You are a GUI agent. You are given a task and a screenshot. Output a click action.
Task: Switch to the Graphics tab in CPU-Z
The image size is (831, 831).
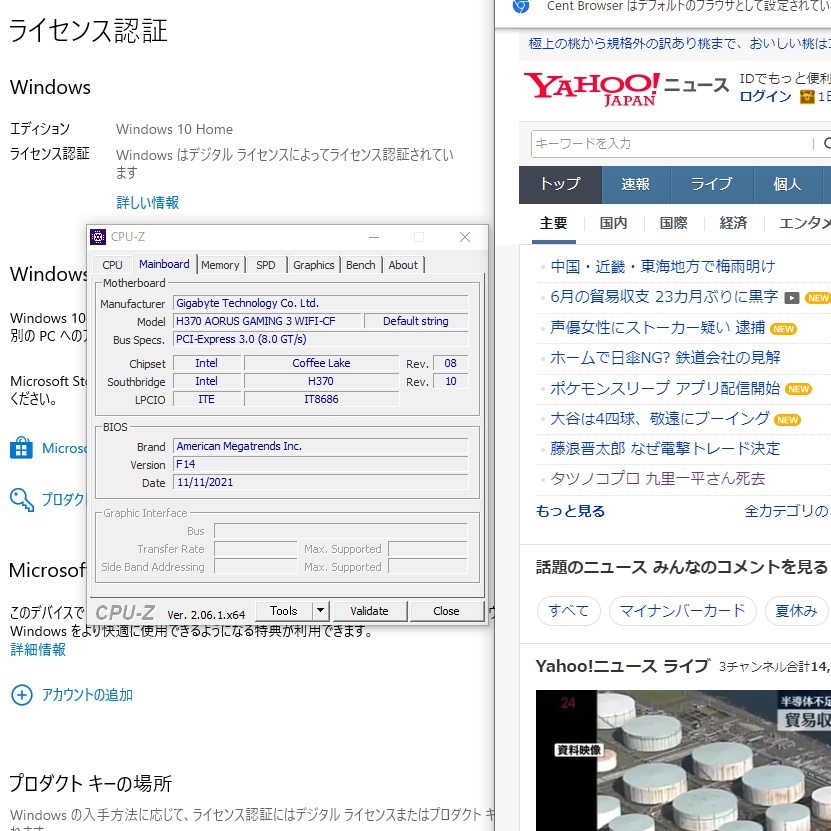pos(314,264)
